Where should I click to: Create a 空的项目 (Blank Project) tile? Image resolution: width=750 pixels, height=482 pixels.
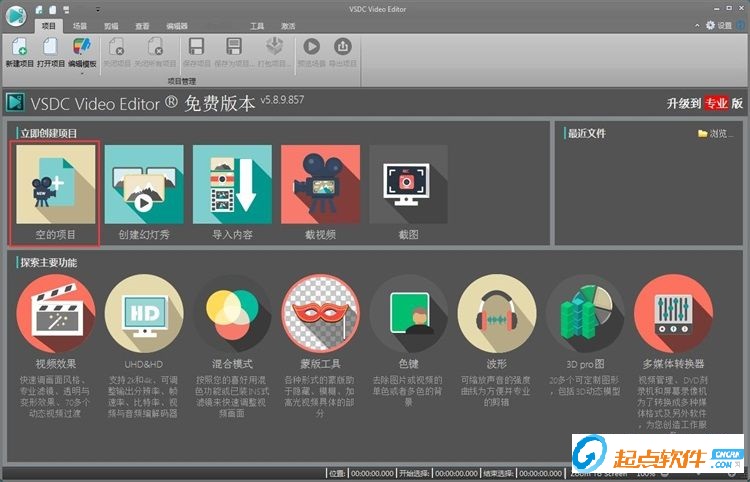tap(55, 193)
